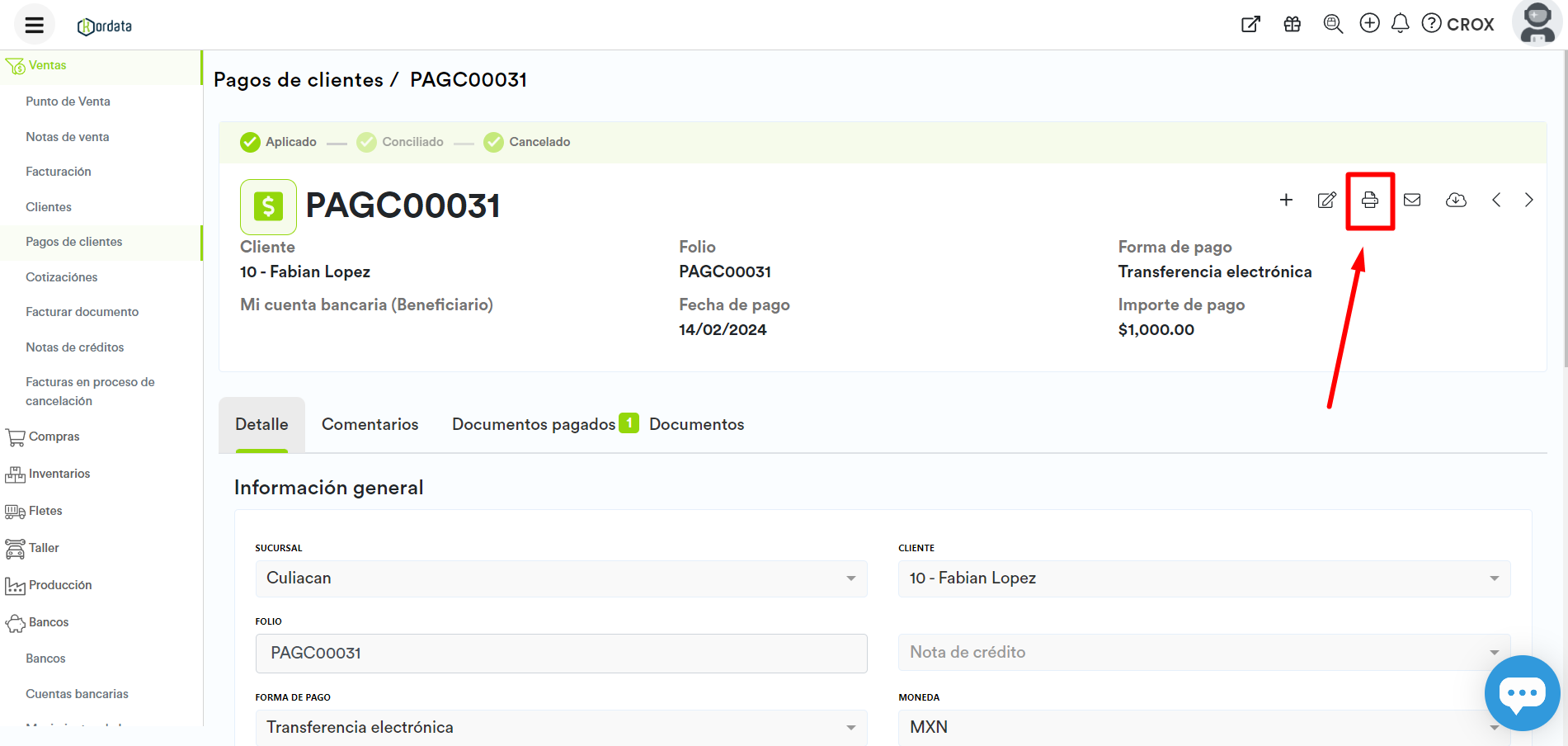The height and width of the screenshot is (746, 1568).
Task: Expand the Forma de pago dropdown
Action: click(561, 727)
